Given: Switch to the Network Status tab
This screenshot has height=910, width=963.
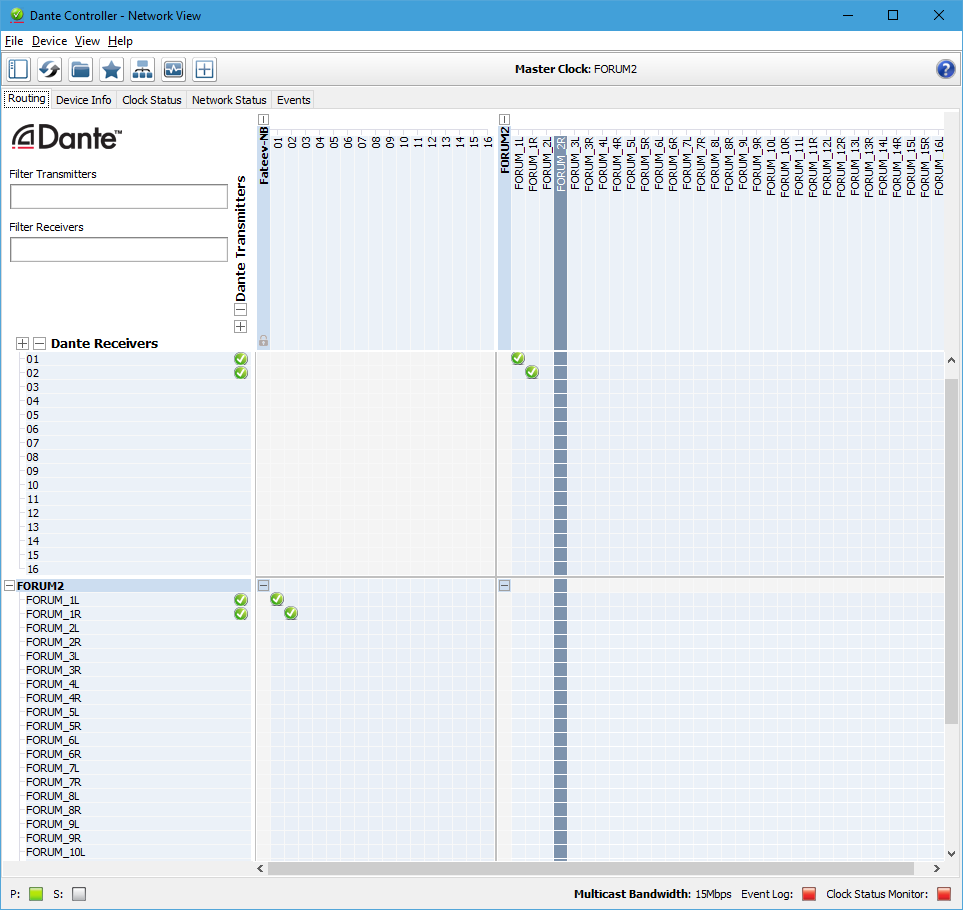Looking at the screenshot, I should [229, 99].
